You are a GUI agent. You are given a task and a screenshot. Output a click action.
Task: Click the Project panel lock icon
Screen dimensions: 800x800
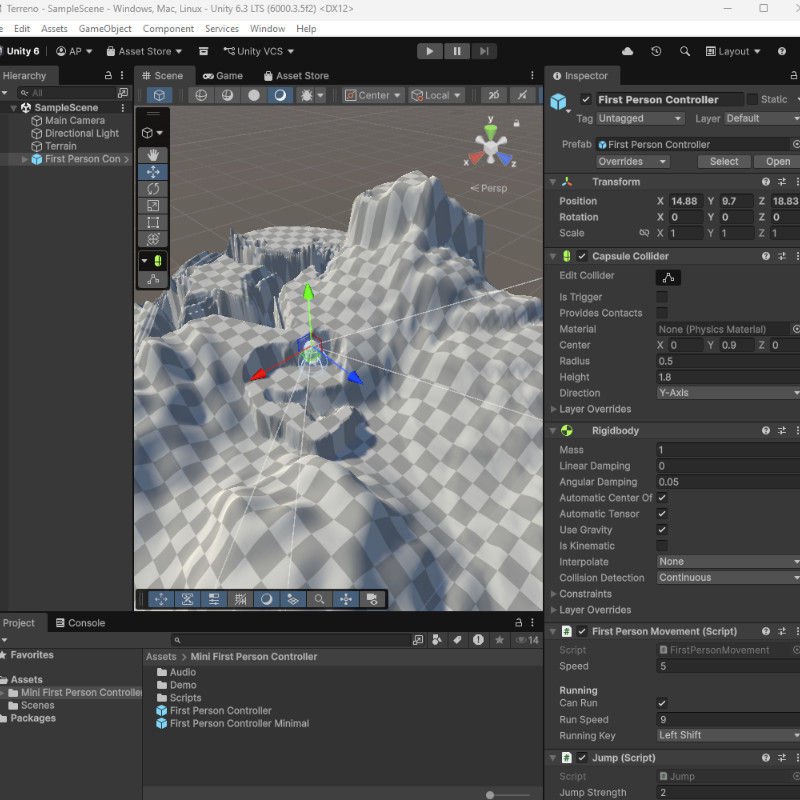518,622
